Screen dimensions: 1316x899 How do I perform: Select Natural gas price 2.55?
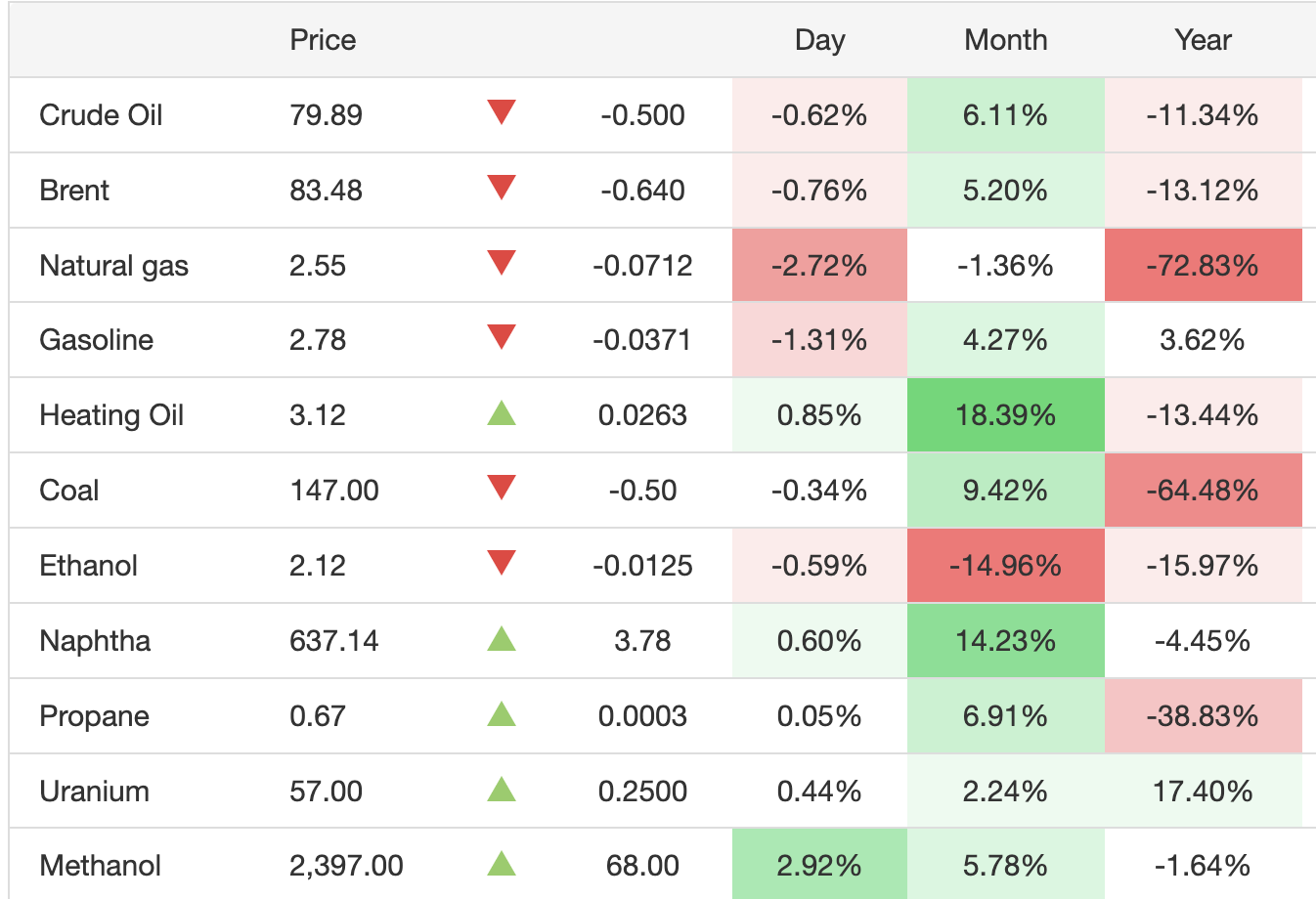pos(318,266)
